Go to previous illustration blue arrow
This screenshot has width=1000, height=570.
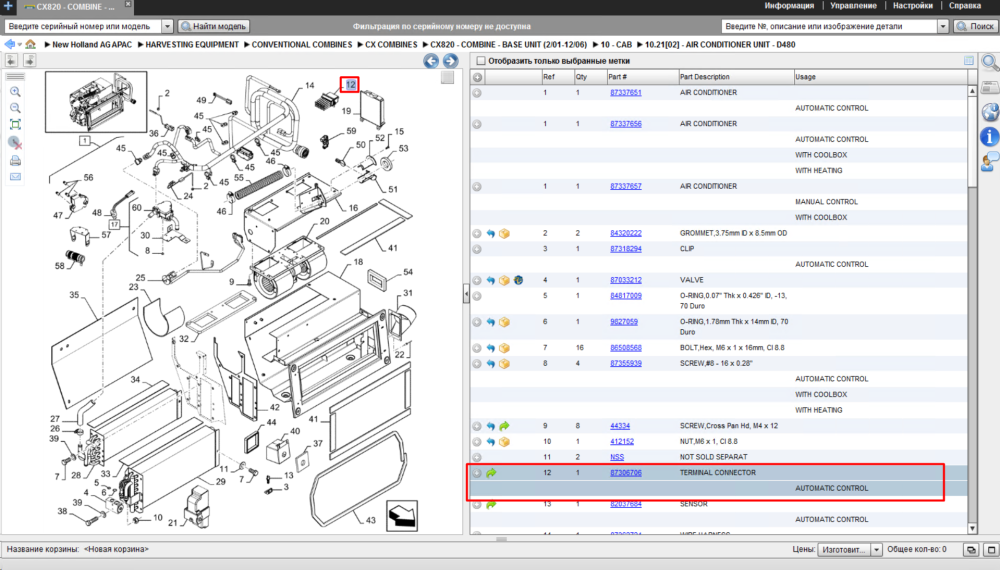point(431,61)
